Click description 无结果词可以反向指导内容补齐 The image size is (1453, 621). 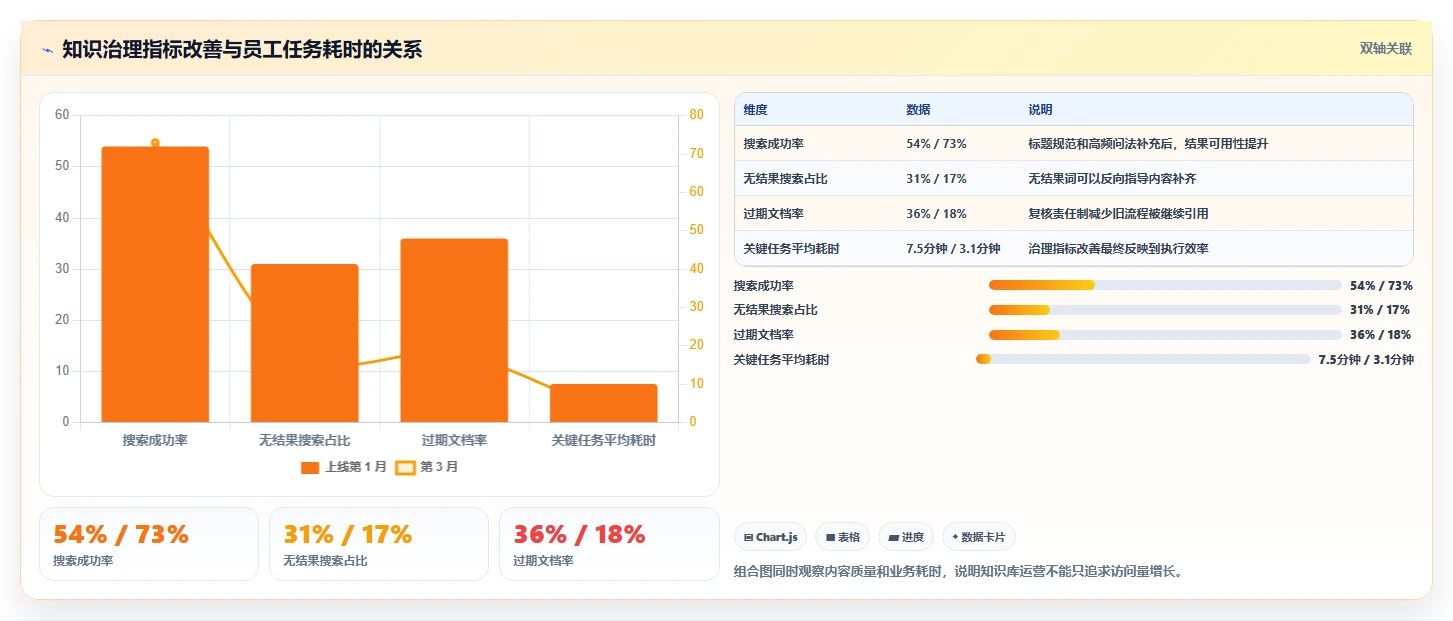tap(1112, 179)
